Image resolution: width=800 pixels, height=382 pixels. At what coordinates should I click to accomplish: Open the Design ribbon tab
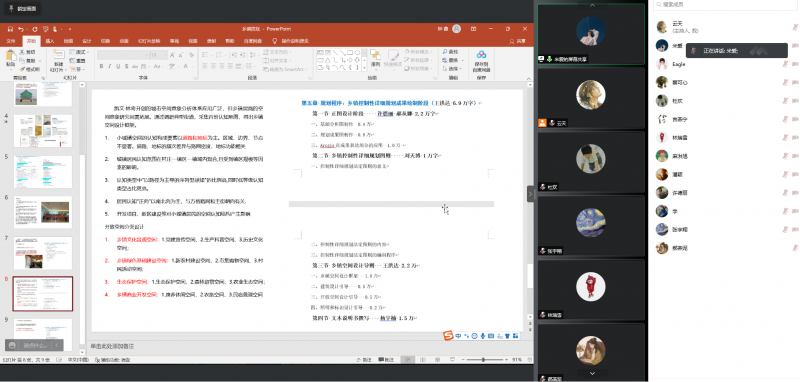click(87, 41)
